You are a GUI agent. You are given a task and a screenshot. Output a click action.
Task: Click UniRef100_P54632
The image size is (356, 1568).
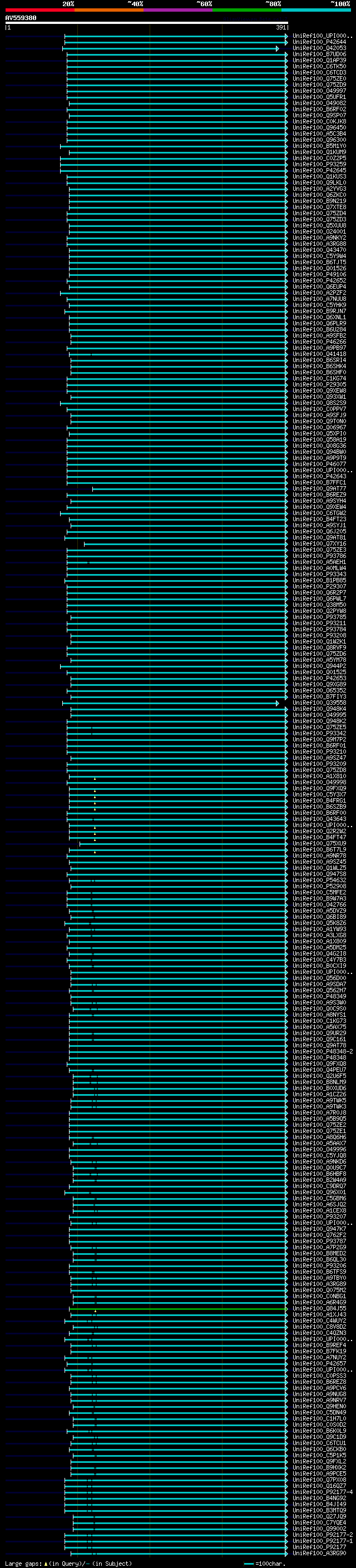pos(319,880)
